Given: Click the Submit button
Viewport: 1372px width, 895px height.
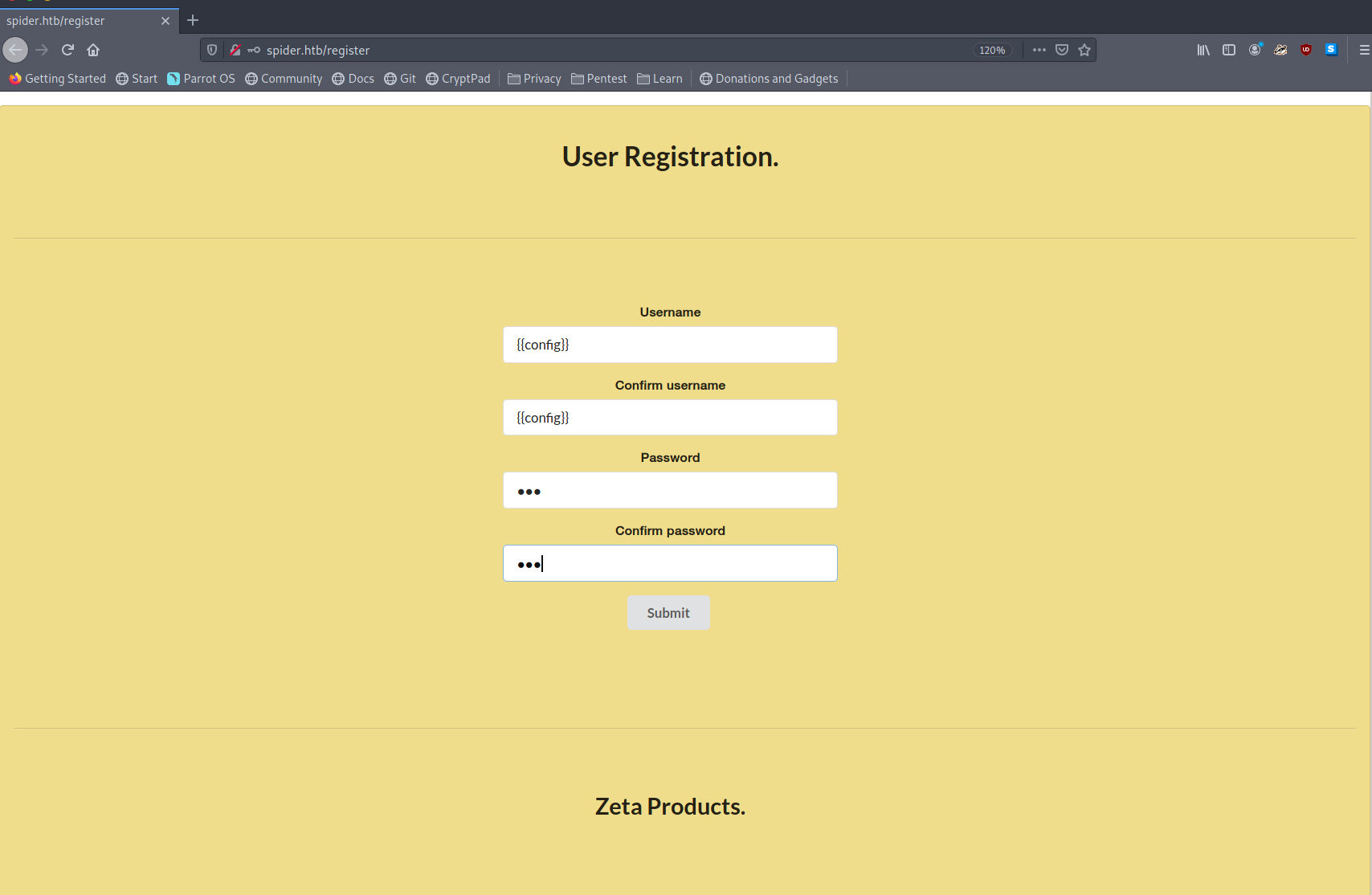Looking at the screenshot, I should (x=668, y=613).
